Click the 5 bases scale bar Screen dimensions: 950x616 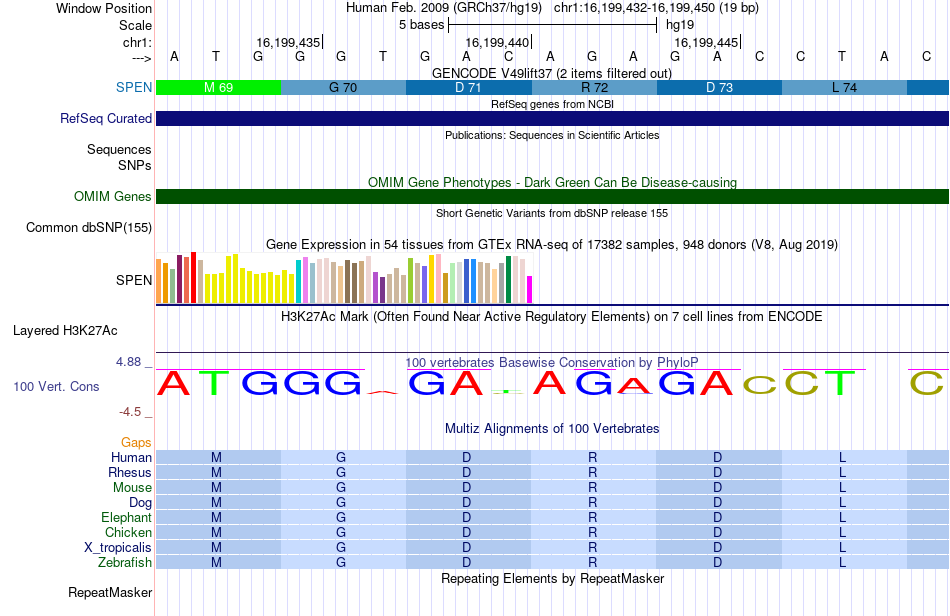553,25
